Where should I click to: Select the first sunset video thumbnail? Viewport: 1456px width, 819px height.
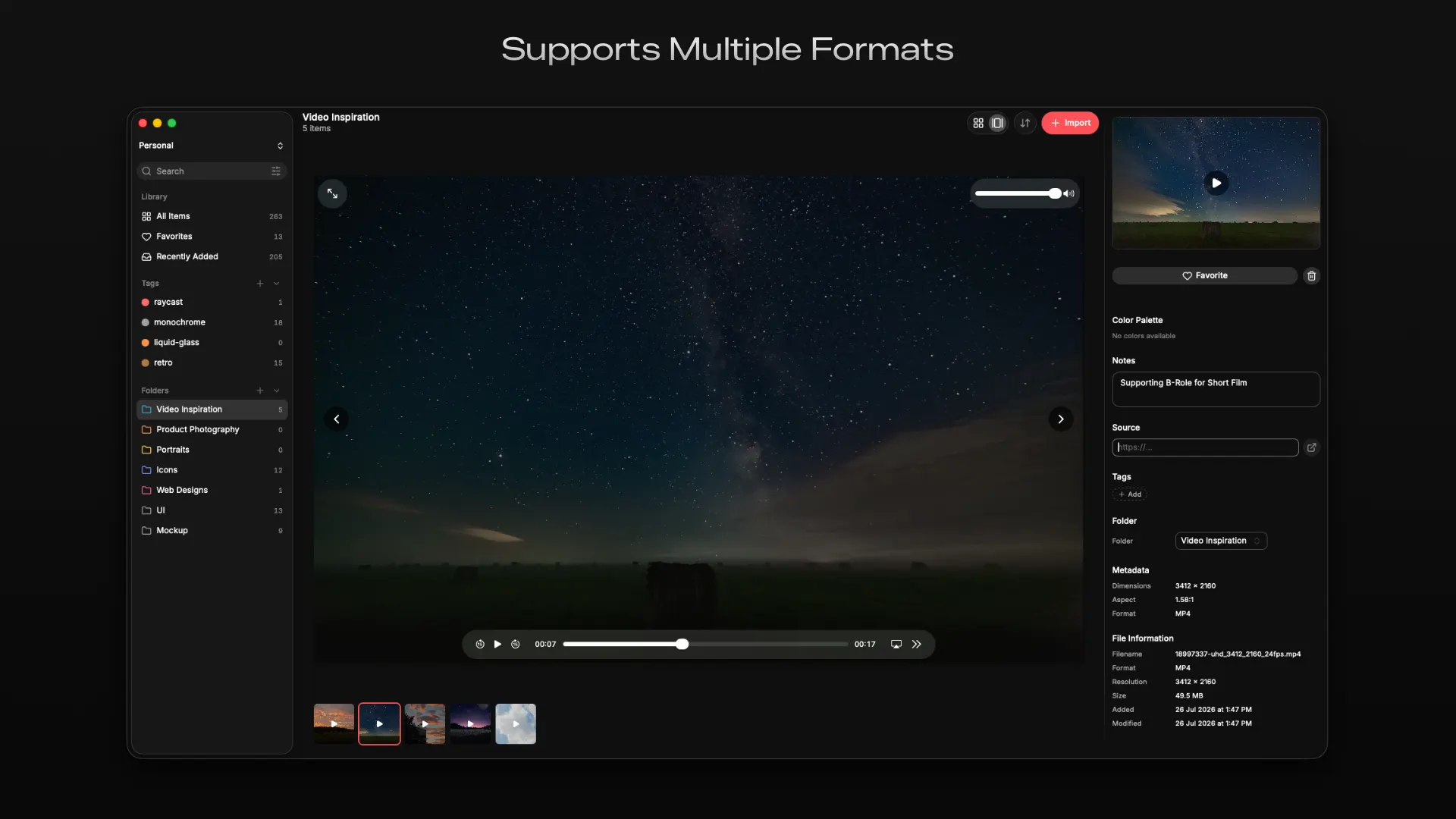(x=334, y=724)
